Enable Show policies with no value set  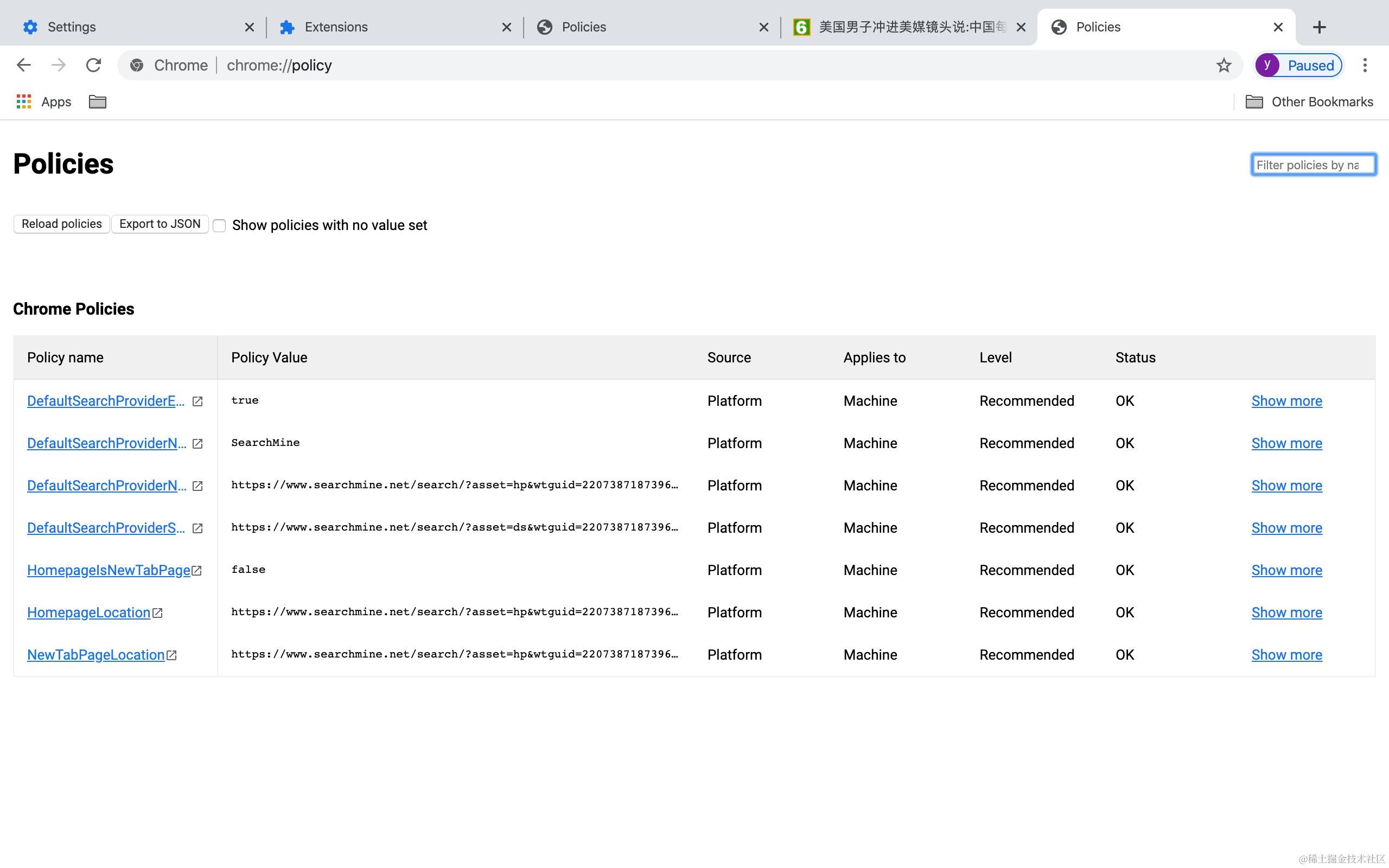click(219, 226)
